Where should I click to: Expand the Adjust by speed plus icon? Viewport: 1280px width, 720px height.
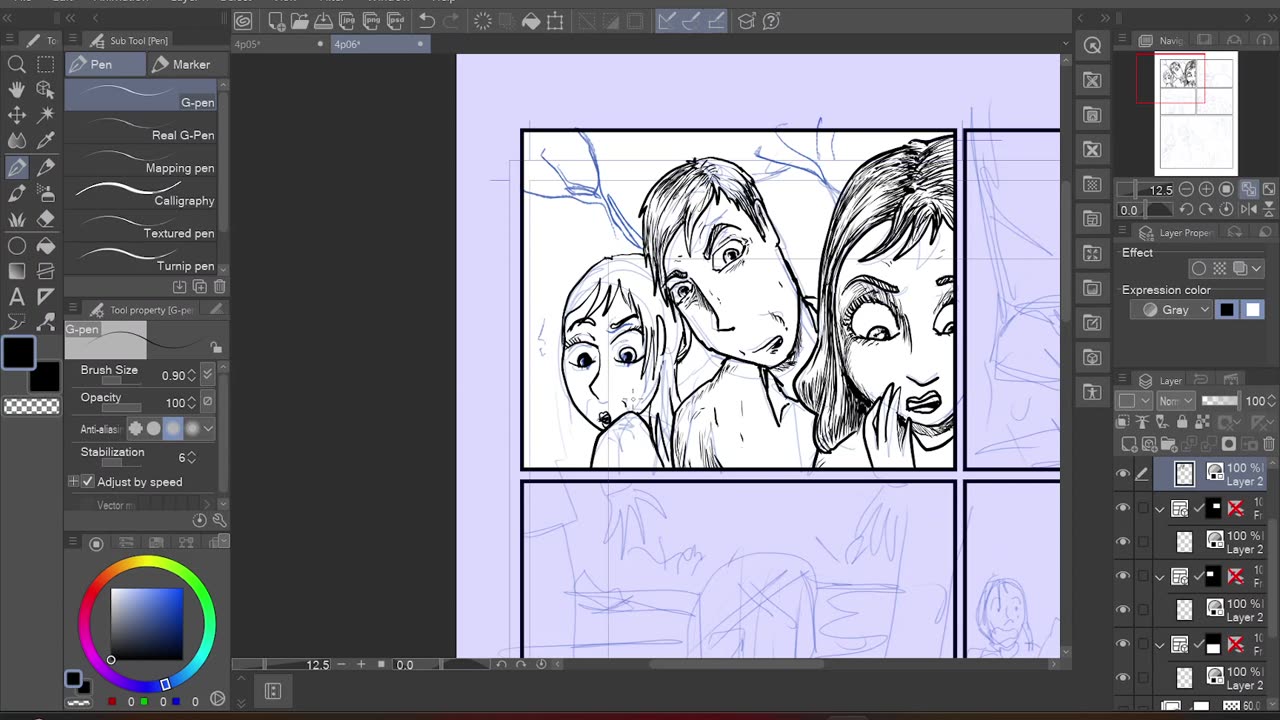click(x=73, y=482)
